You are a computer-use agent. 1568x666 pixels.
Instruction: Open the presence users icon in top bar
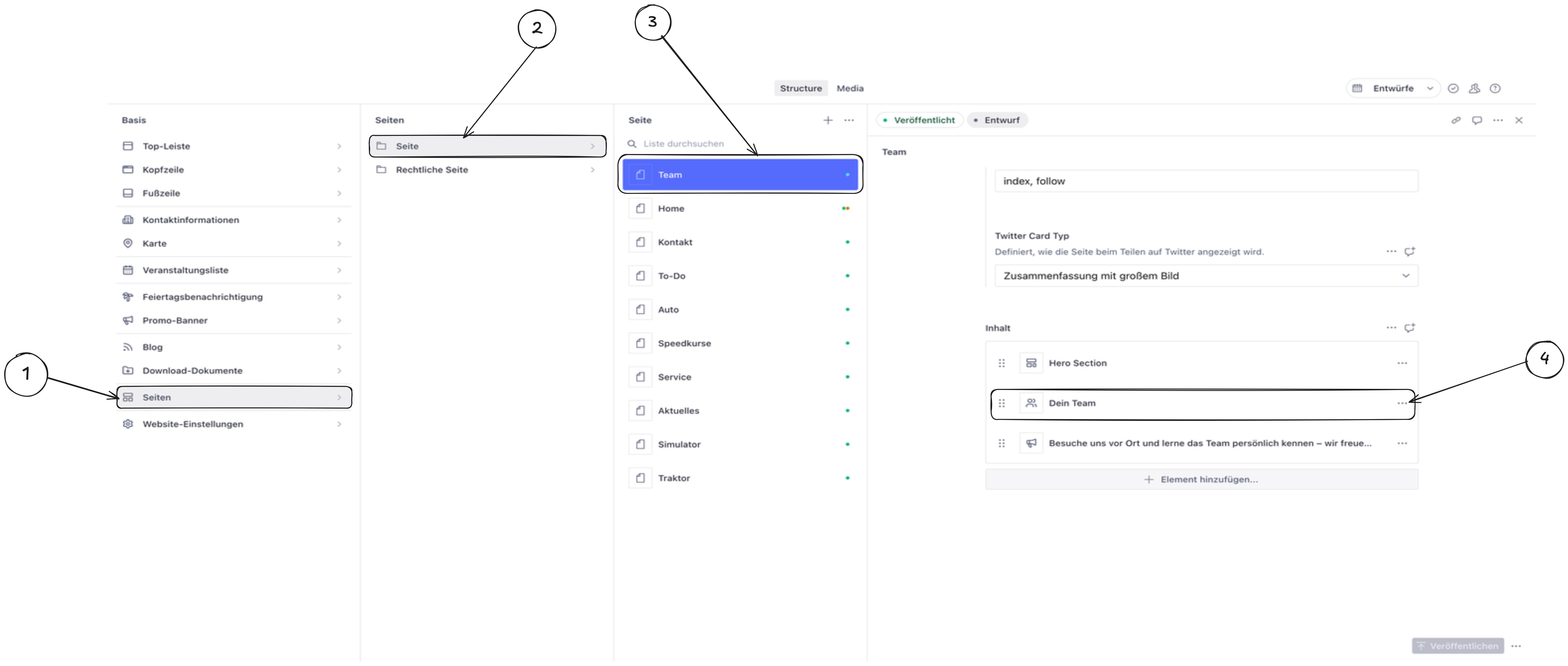click(1474, 88)
